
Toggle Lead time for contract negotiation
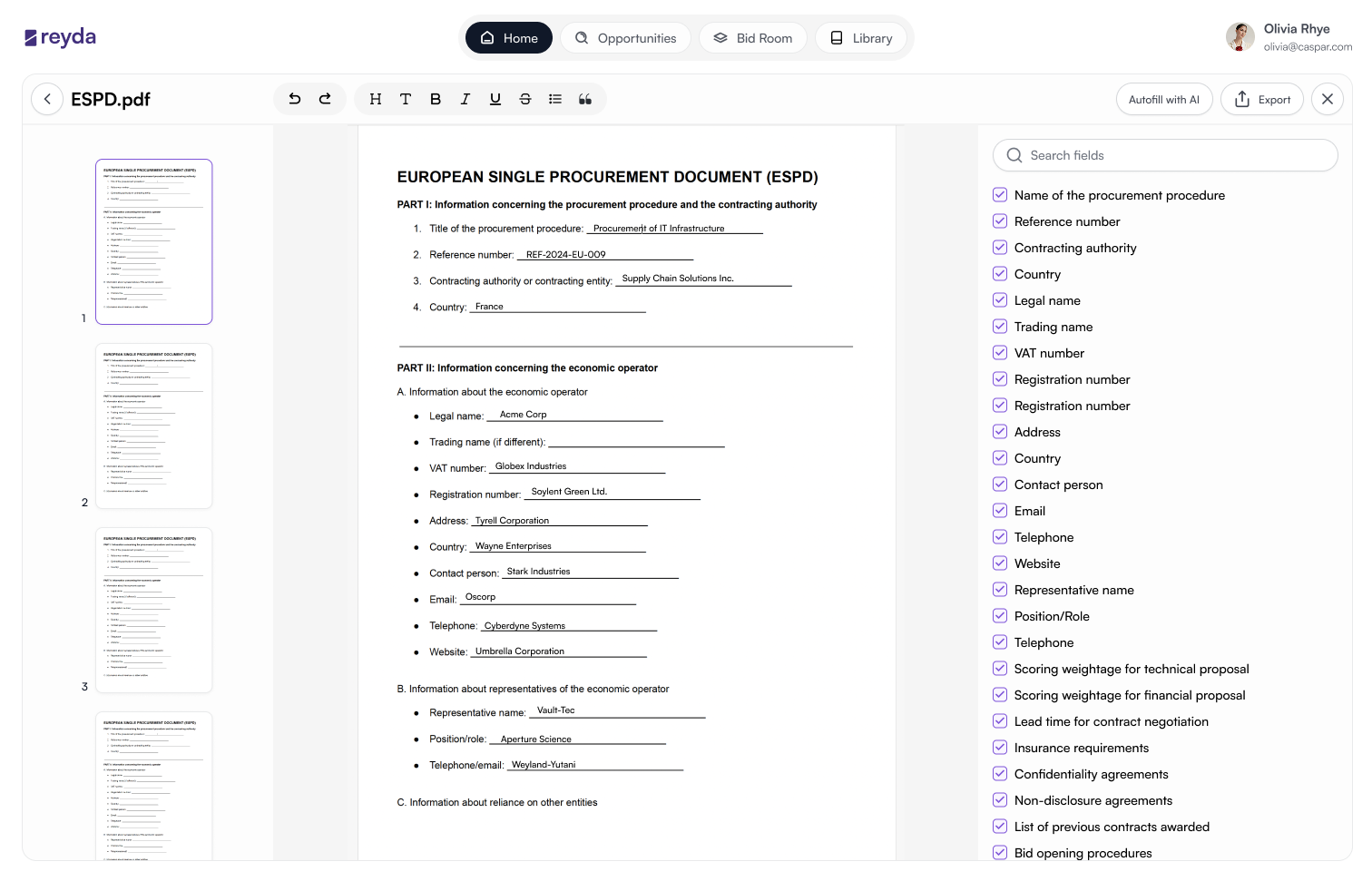click(1000, 721)
